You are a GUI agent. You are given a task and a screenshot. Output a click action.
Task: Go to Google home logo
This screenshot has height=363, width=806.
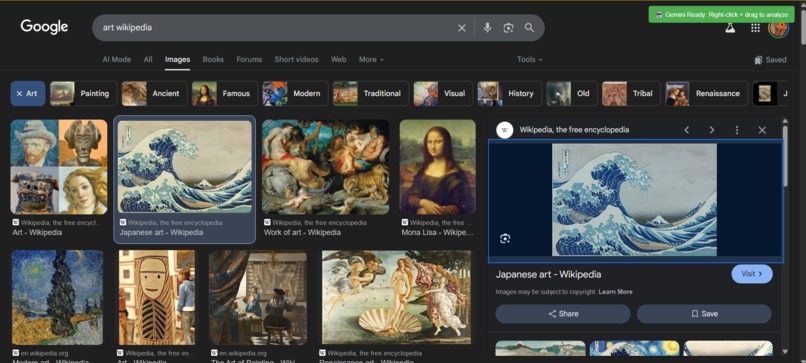point(44,27)
